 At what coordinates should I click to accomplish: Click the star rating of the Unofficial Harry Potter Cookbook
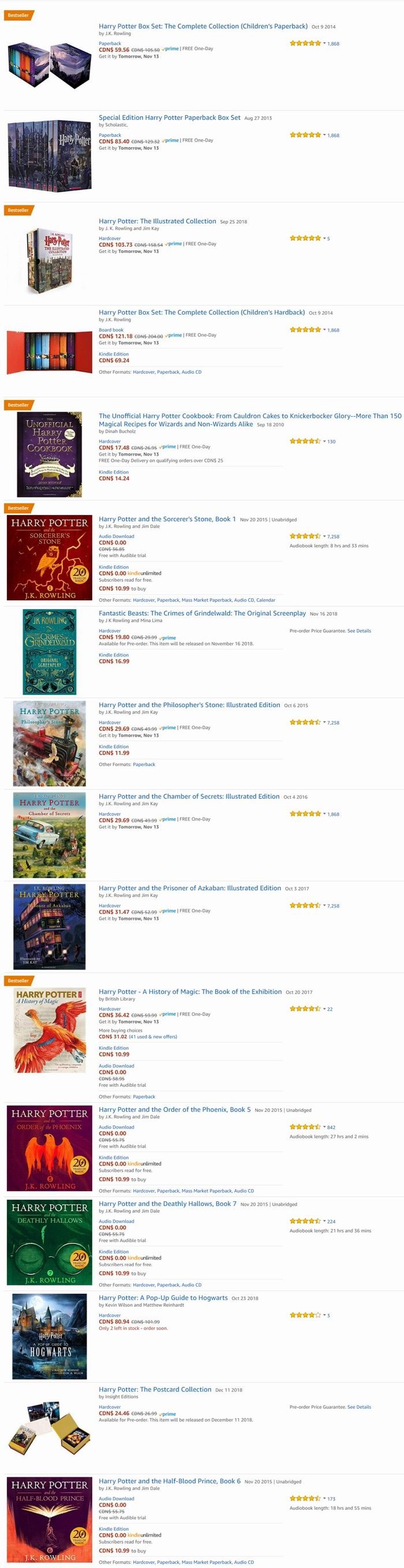click(x=305, y=440)
